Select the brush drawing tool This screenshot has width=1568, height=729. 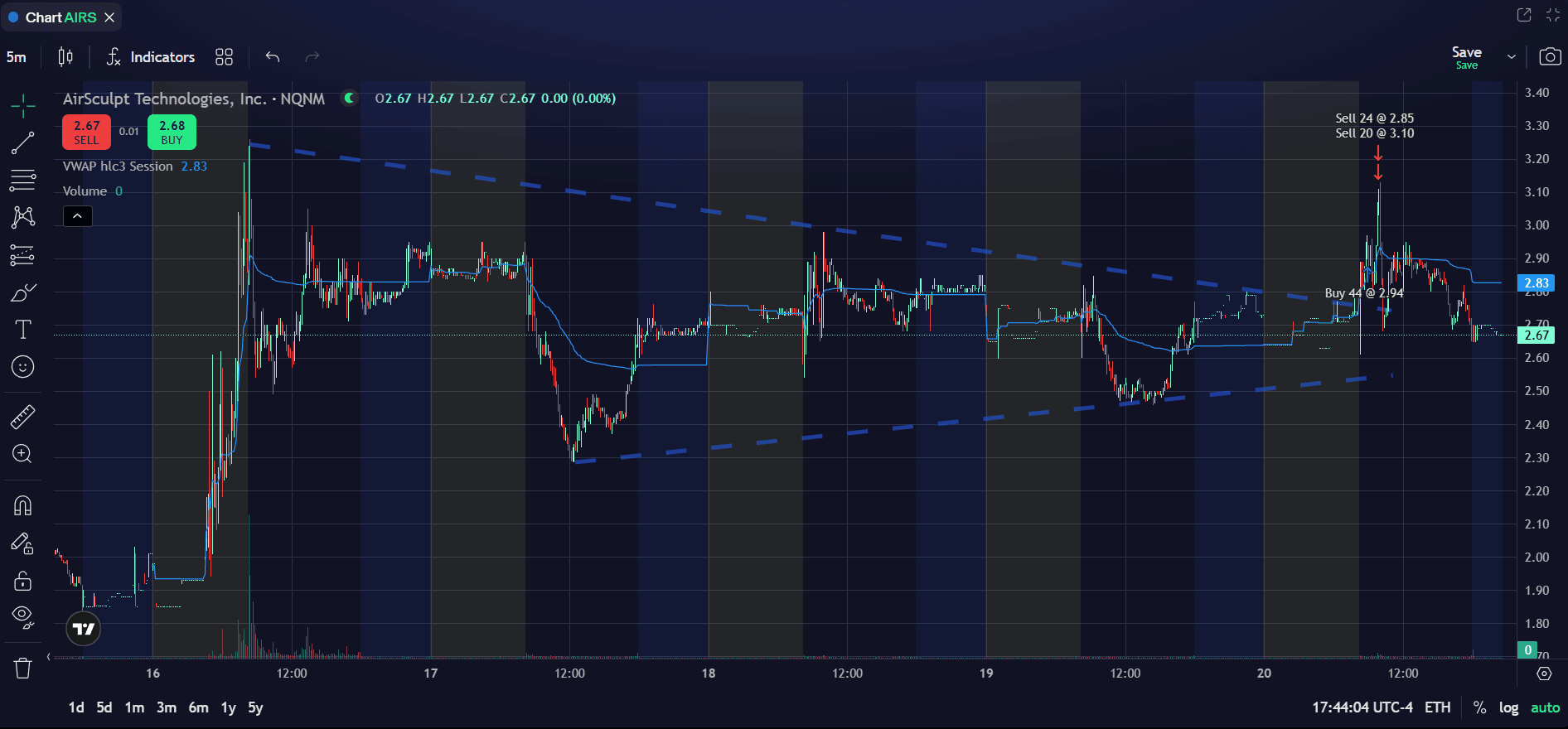tap(22, 292)
